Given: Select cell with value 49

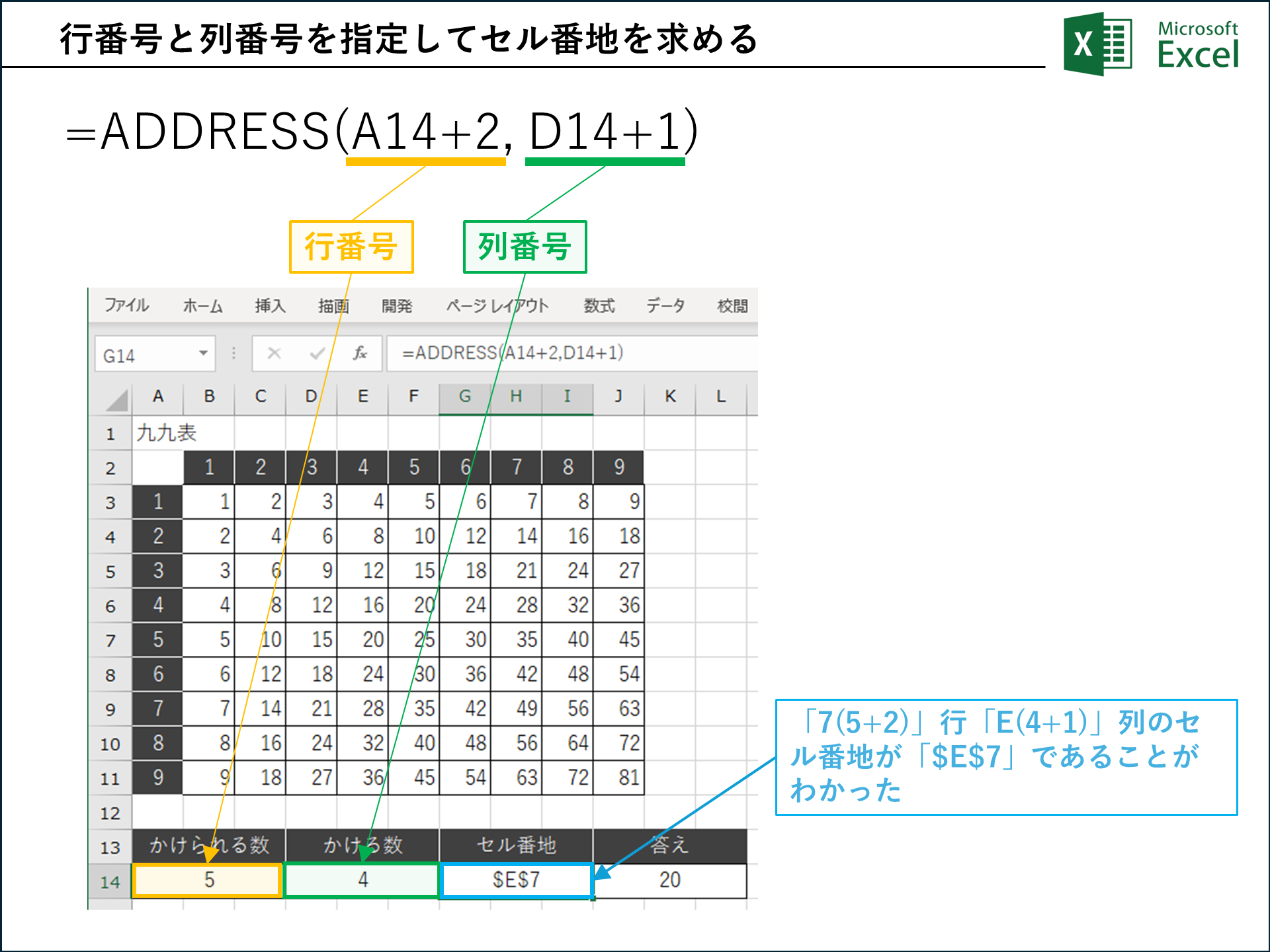Looking at the screenshot, I should click(x=516, y=709).
